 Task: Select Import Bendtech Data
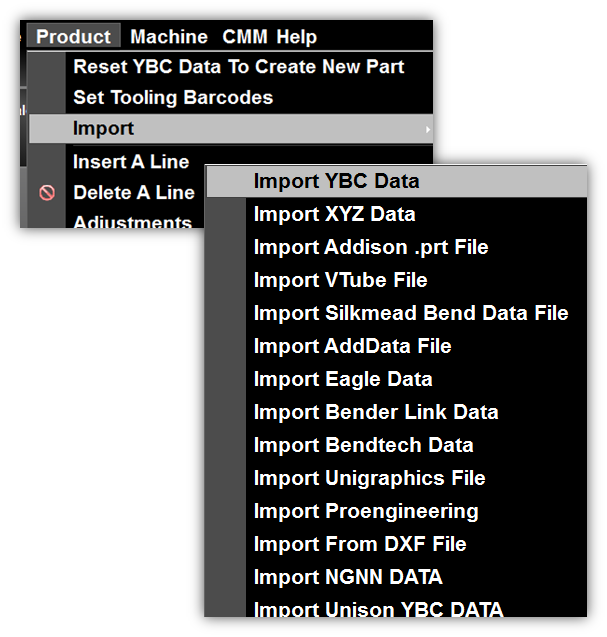(x=363, y=445)
